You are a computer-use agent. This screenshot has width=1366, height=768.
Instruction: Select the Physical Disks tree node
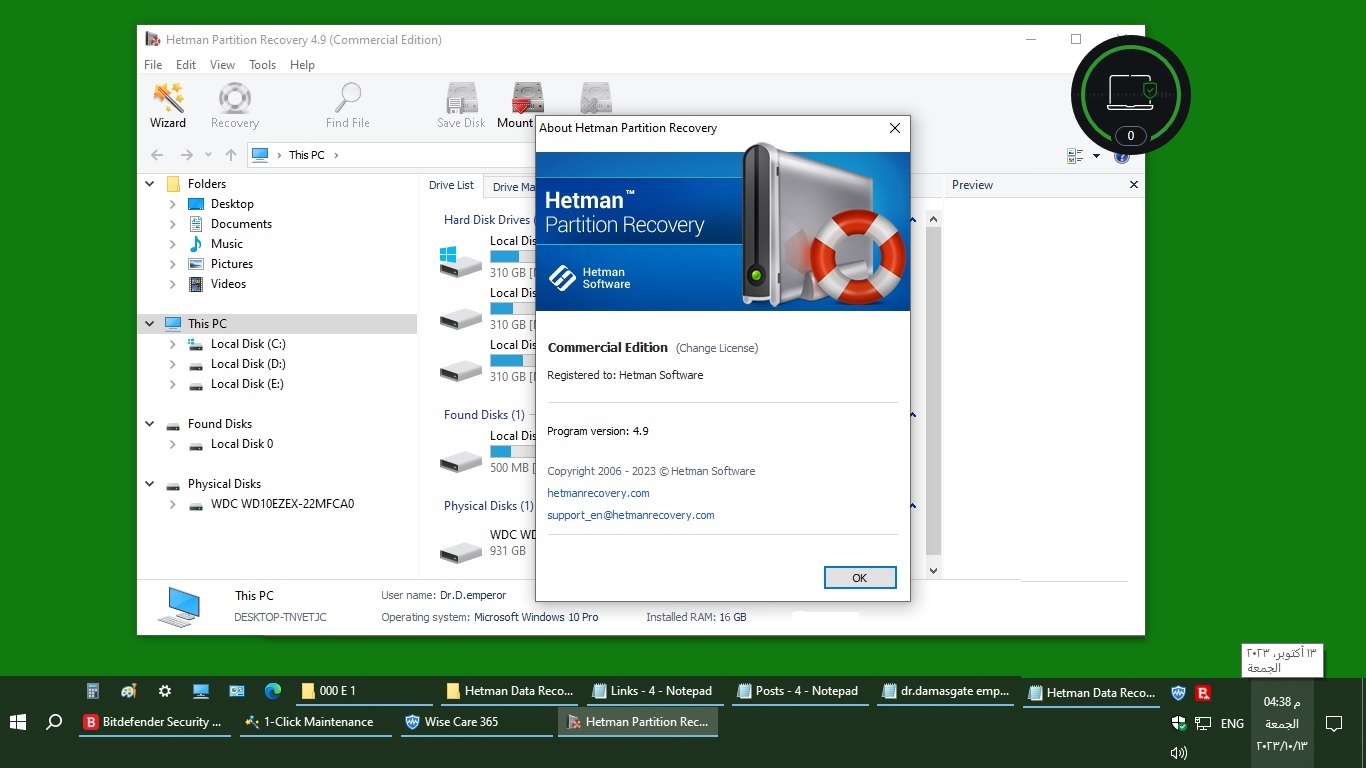coord(224,484)
